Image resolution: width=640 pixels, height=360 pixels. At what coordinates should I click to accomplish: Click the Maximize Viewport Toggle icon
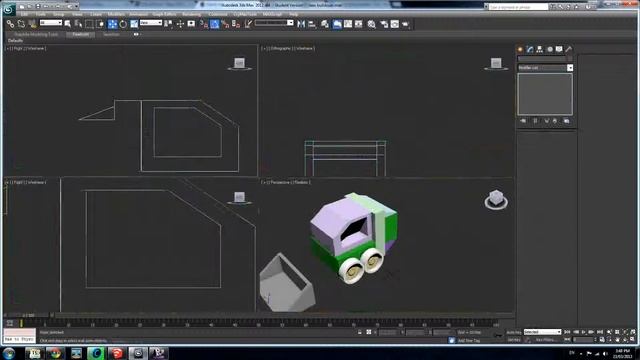pyautogui.click(x=633, y=340)
